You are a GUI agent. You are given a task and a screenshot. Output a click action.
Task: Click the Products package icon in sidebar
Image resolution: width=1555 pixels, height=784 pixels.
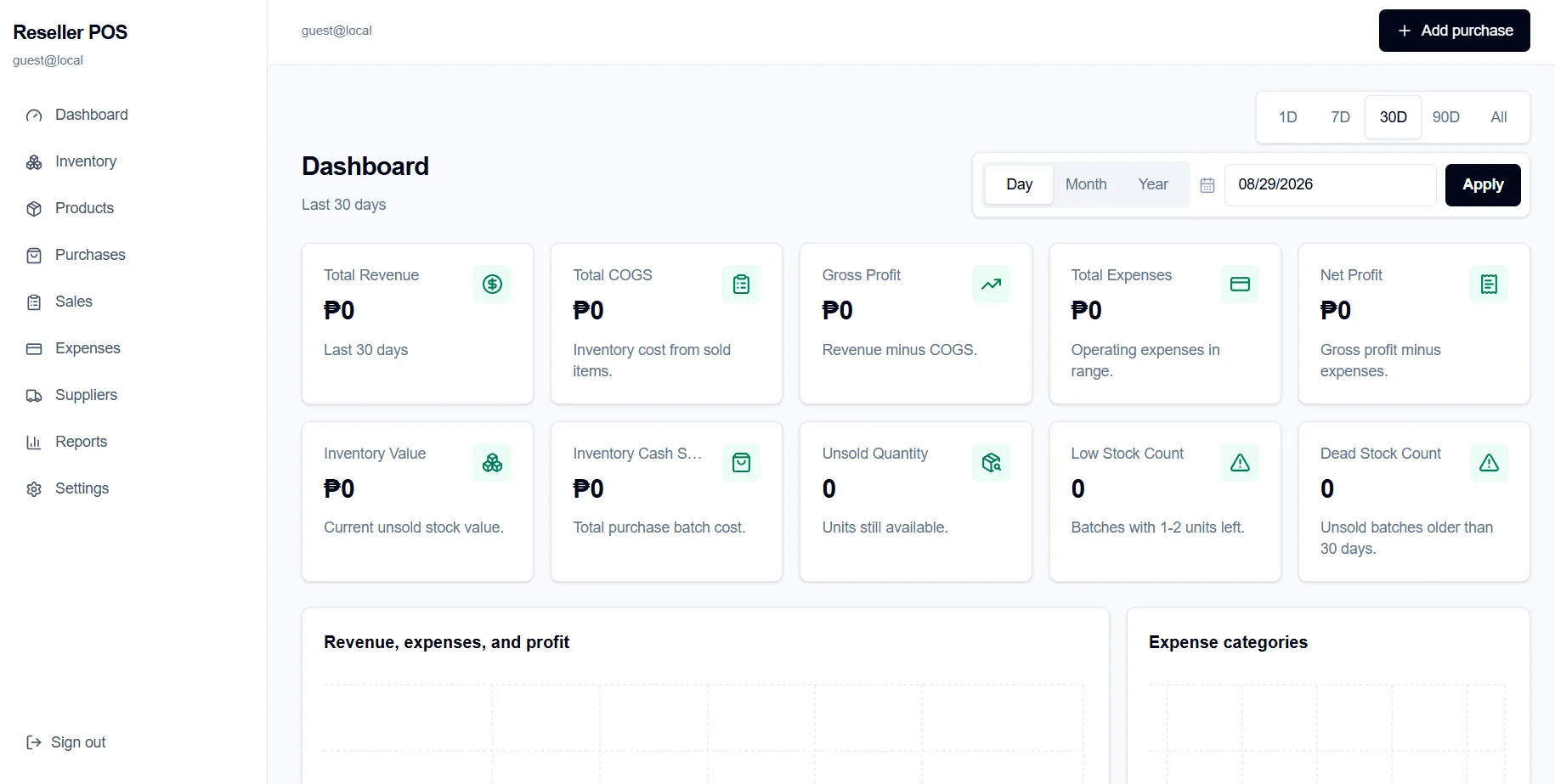coord(34,209)
